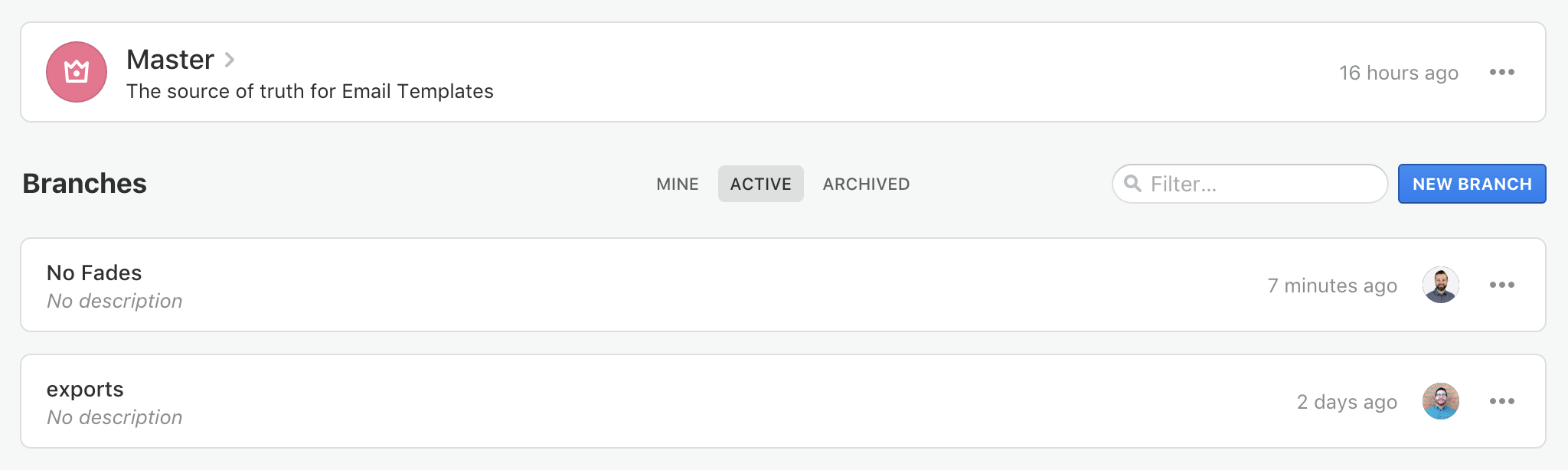Screen dimensions: 1568x470
Task: Click the Master branch title
Action: (x=170, y=60)
